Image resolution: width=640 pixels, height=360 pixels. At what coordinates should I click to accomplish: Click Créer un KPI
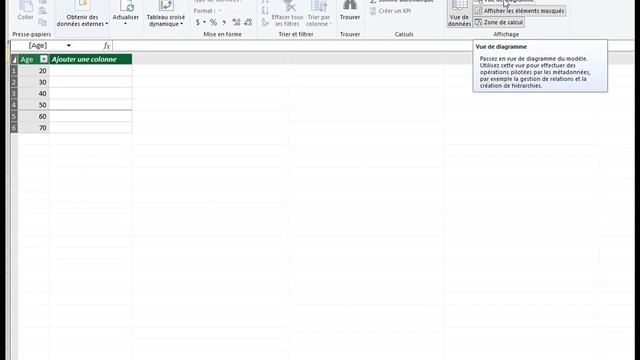391,11
